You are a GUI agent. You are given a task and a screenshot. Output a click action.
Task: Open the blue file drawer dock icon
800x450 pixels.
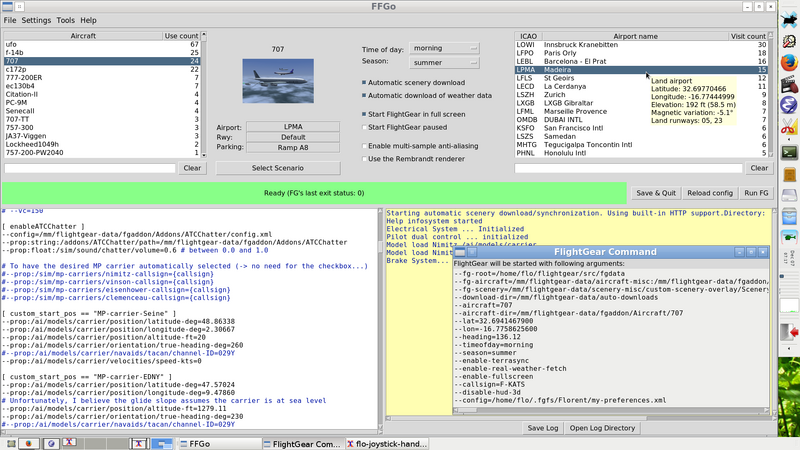coord(789,216)
